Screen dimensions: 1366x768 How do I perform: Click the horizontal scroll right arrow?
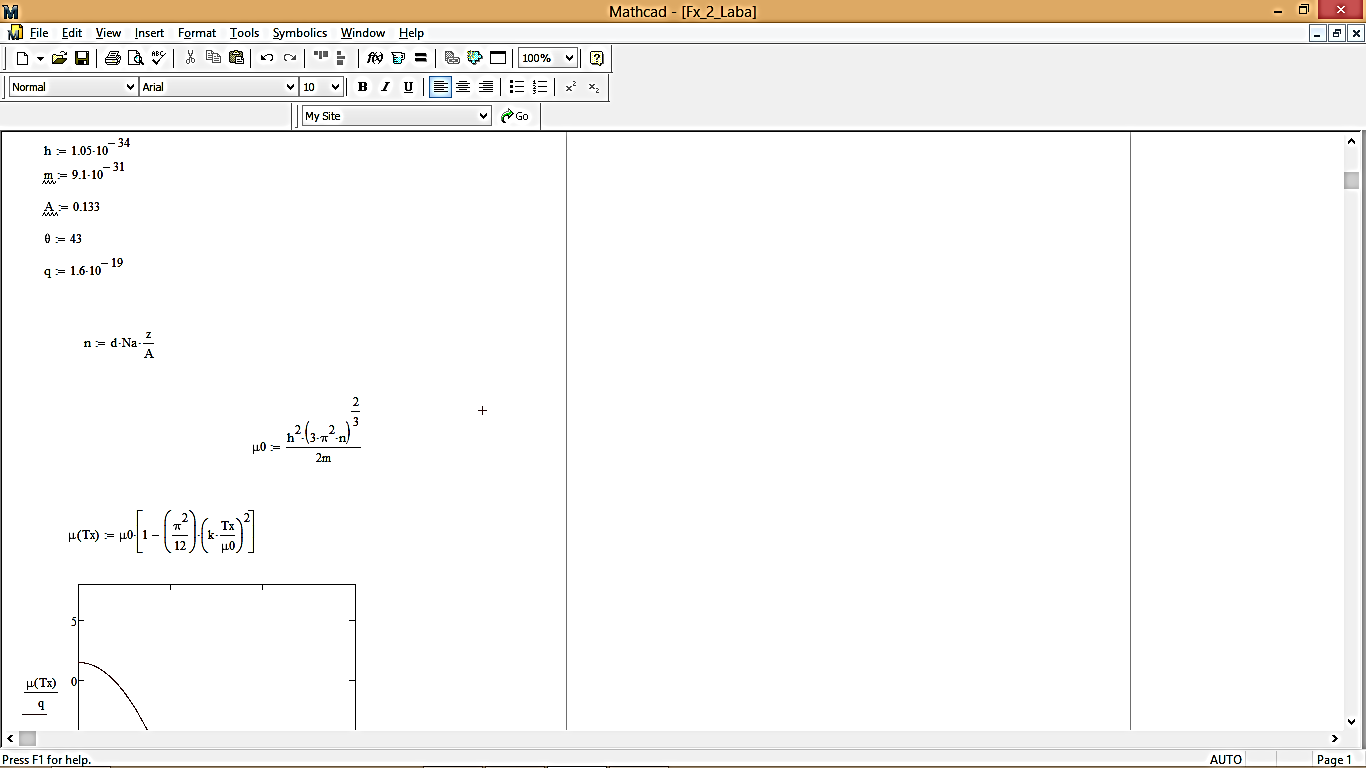pos(1335,738)
